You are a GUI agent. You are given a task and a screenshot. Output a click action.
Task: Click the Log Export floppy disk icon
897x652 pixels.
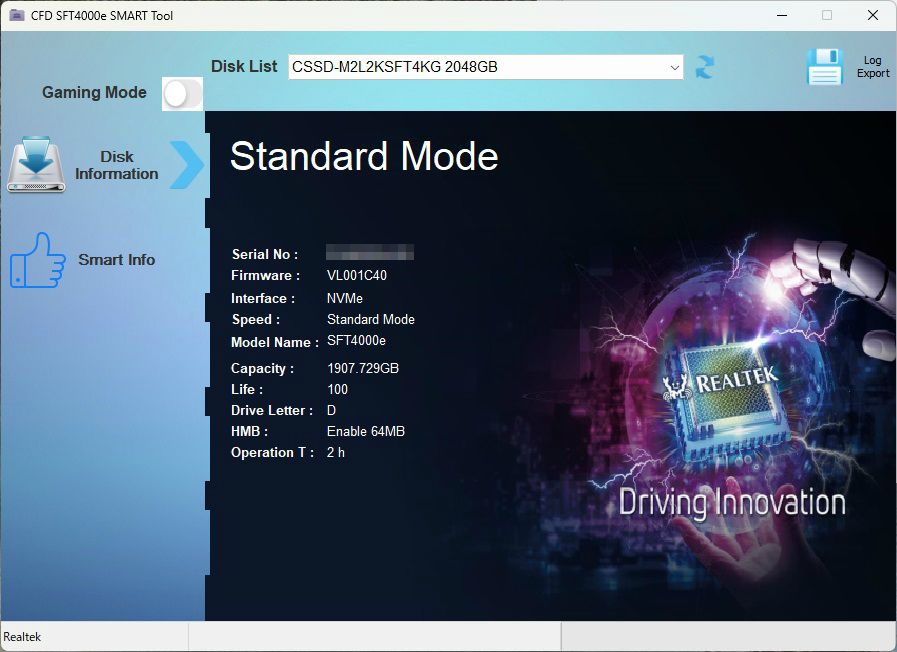coord(825,67)
